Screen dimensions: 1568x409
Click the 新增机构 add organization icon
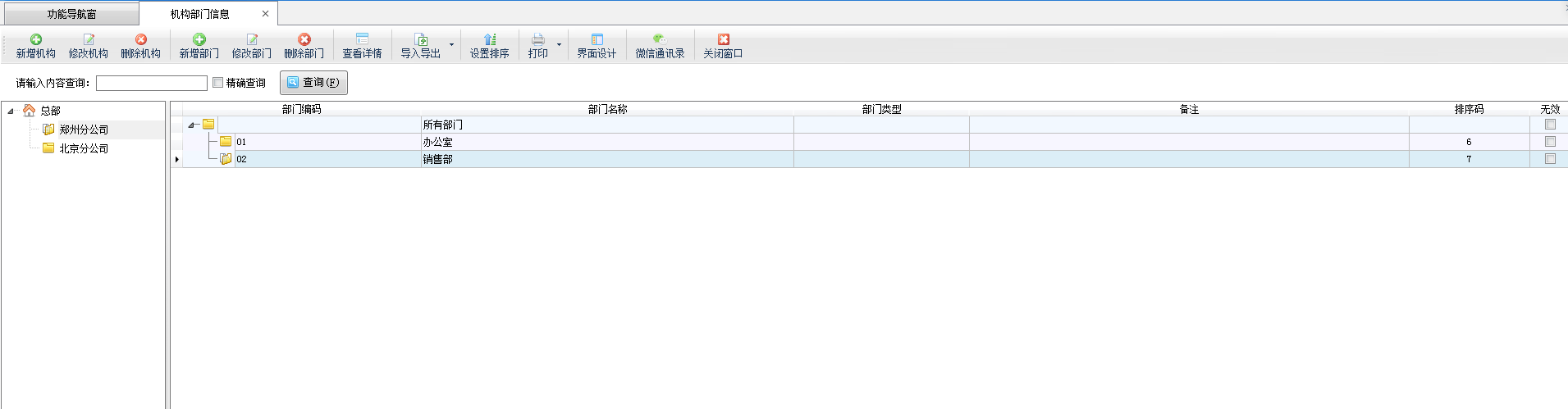coord(36,40)
